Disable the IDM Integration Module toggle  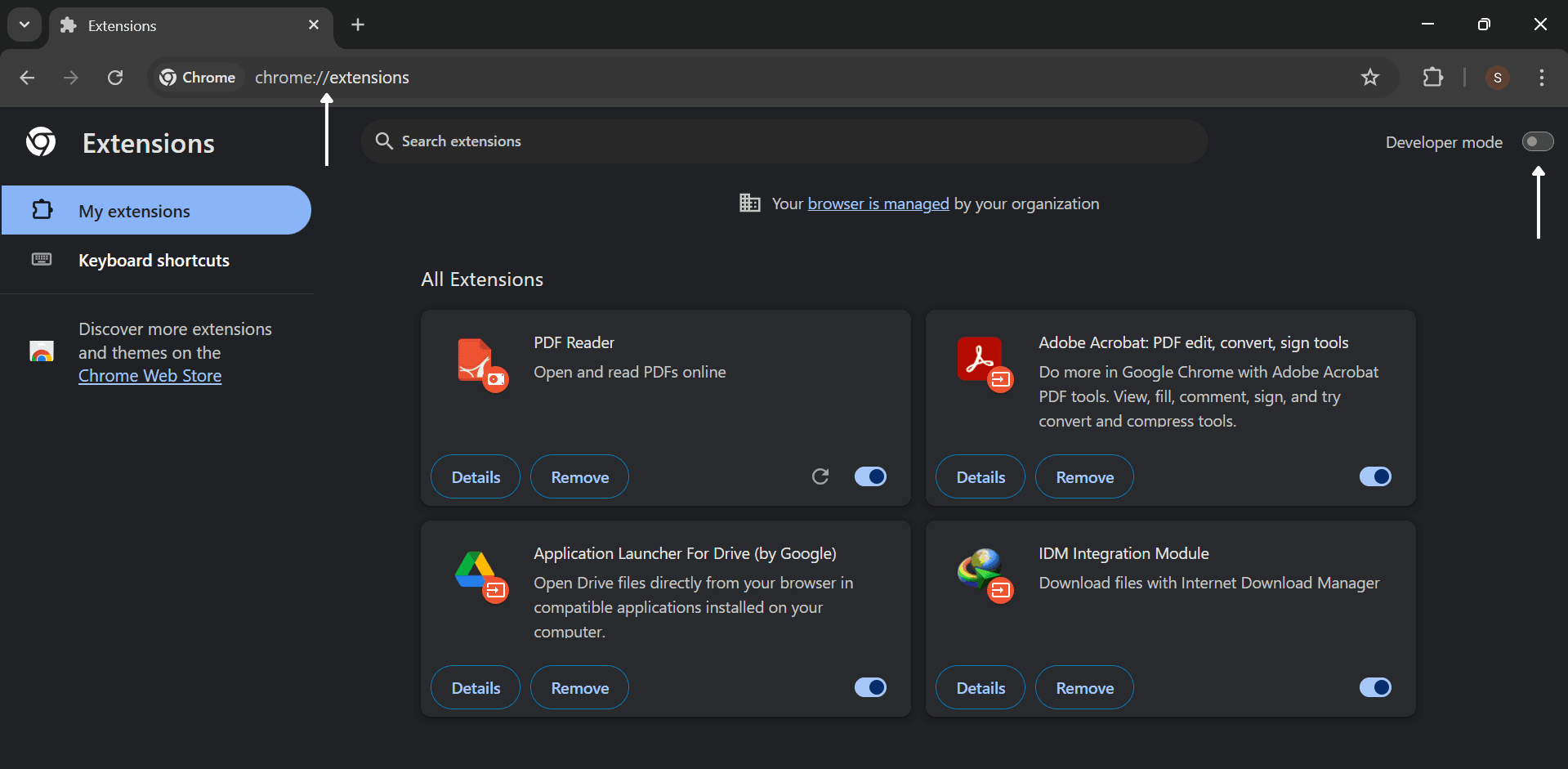(1375, 687)
